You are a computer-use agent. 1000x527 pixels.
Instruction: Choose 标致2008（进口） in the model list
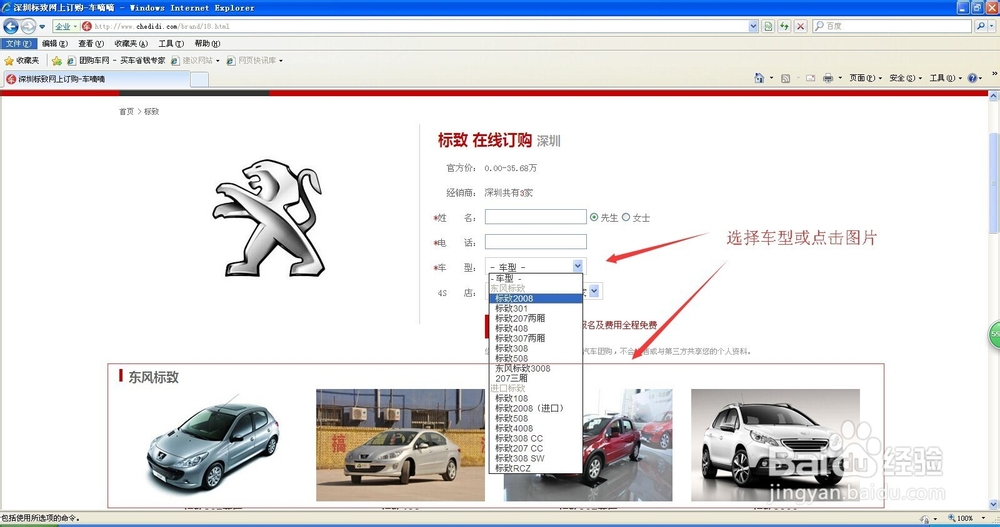(x=536, y=408)
